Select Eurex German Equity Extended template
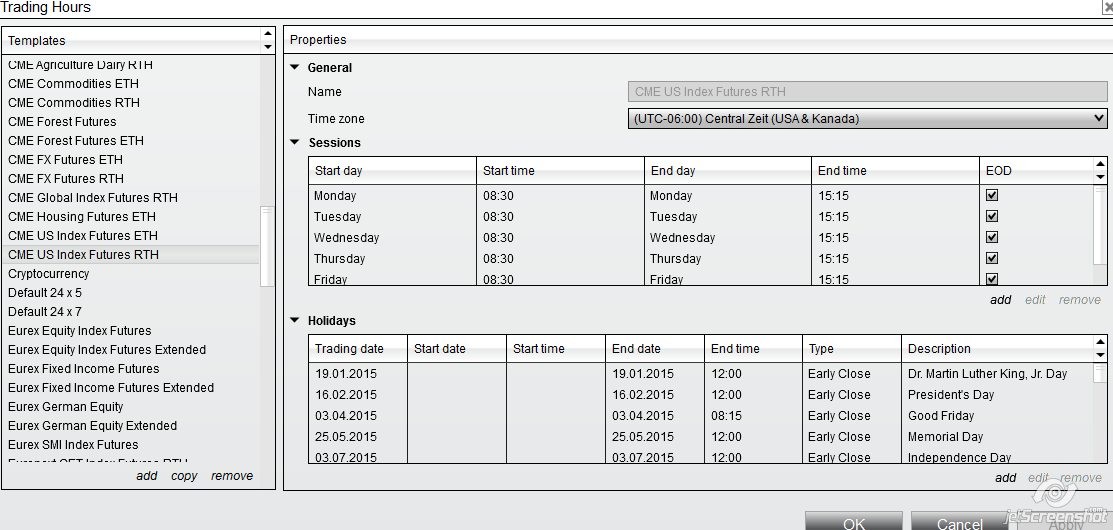This screenshot has height=530, width=1113. [92, 426]
